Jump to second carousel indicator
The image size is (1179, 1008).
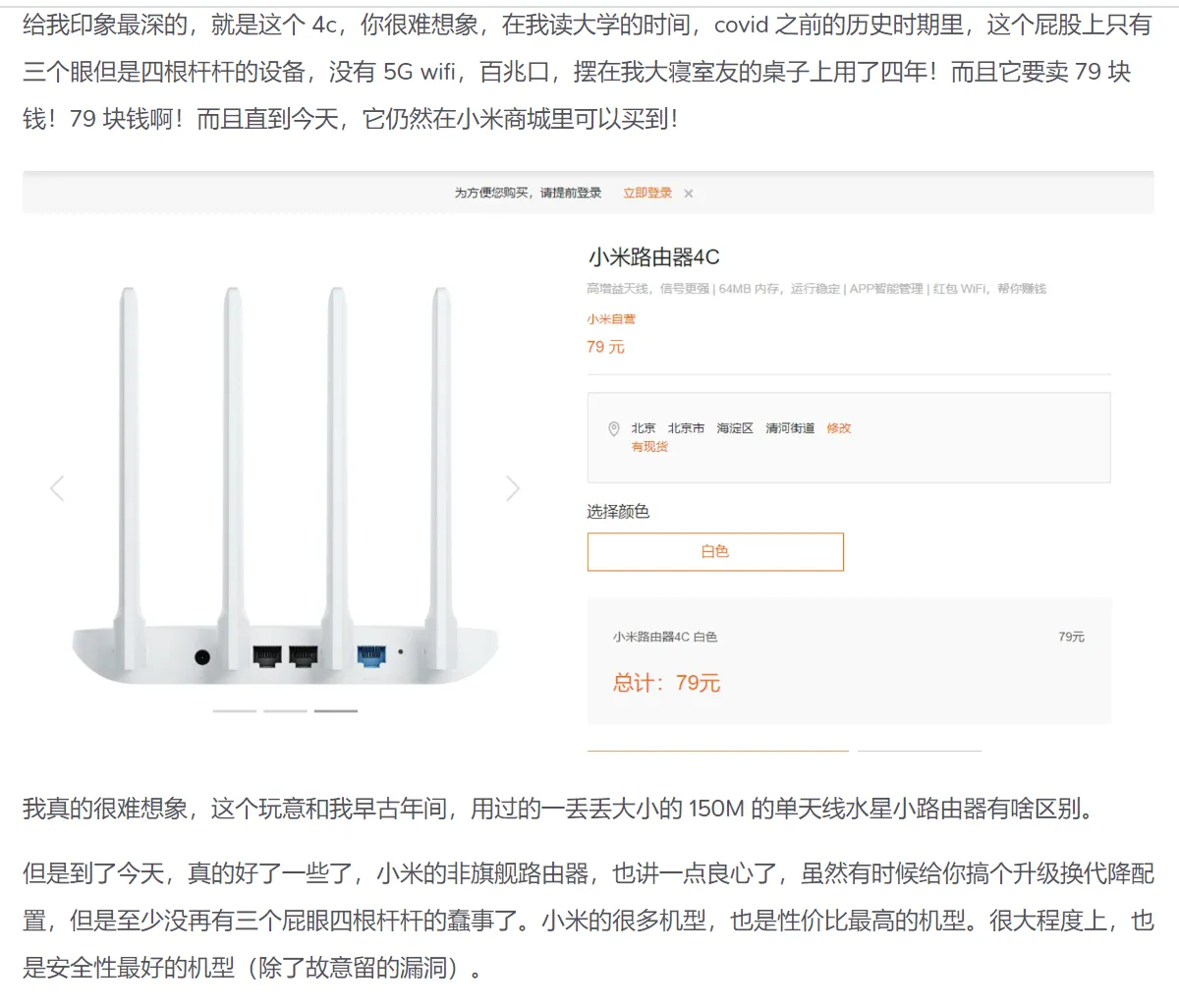pyautogui.click(x=285, y=710)
